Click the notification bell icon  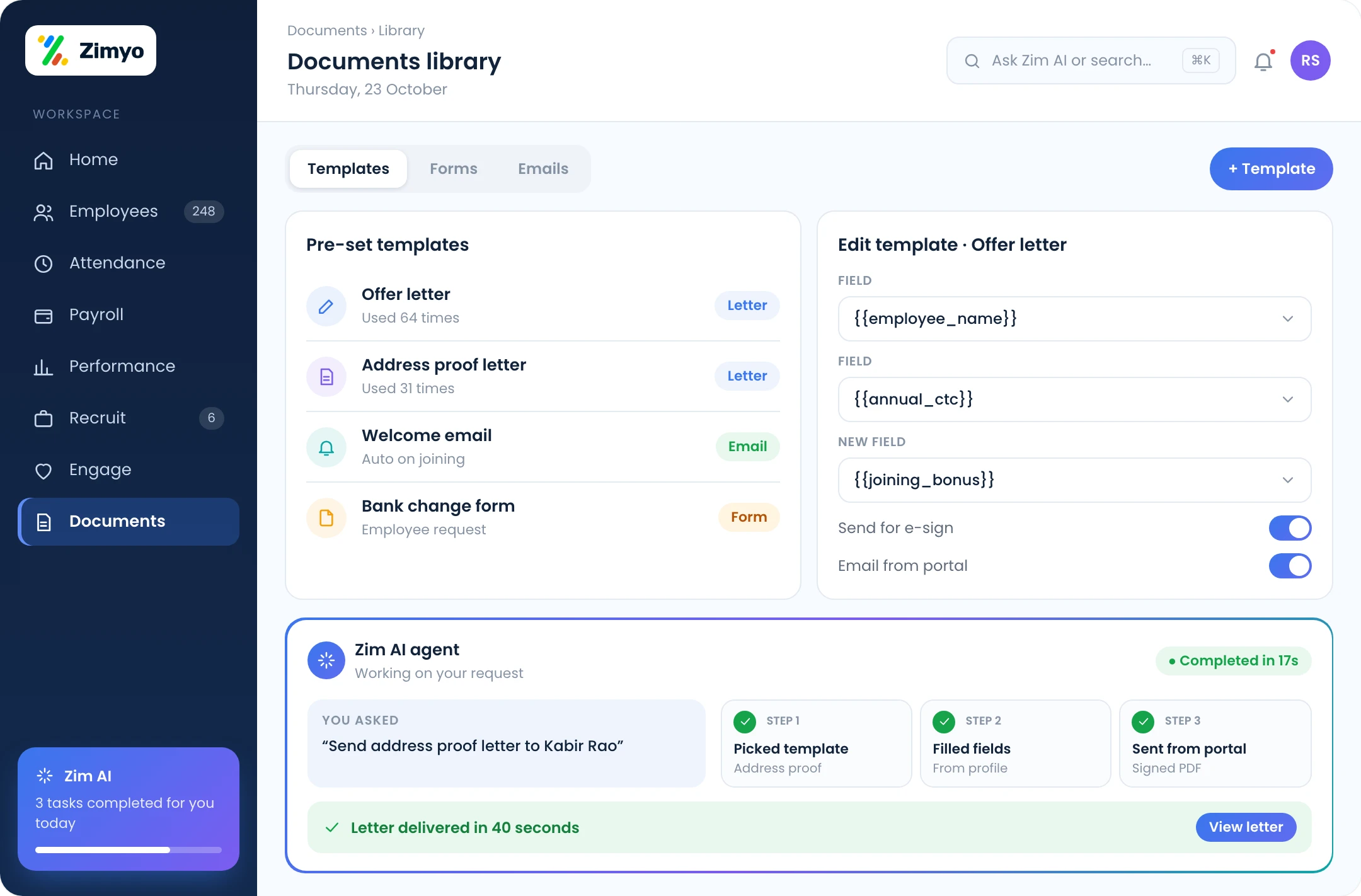[x=1263, y=61]
